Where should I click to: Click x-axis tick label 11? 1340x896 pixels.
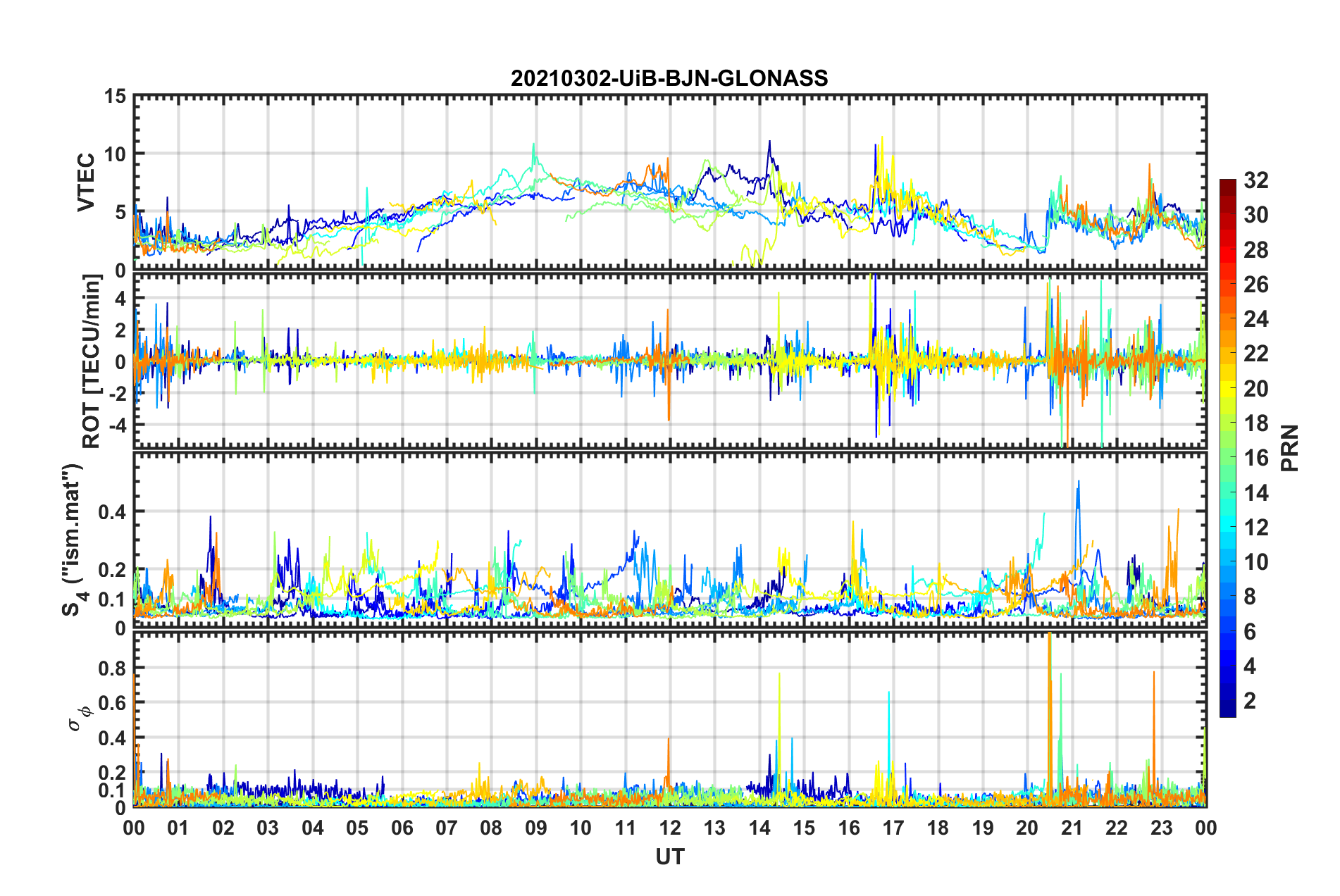(626, 828)
